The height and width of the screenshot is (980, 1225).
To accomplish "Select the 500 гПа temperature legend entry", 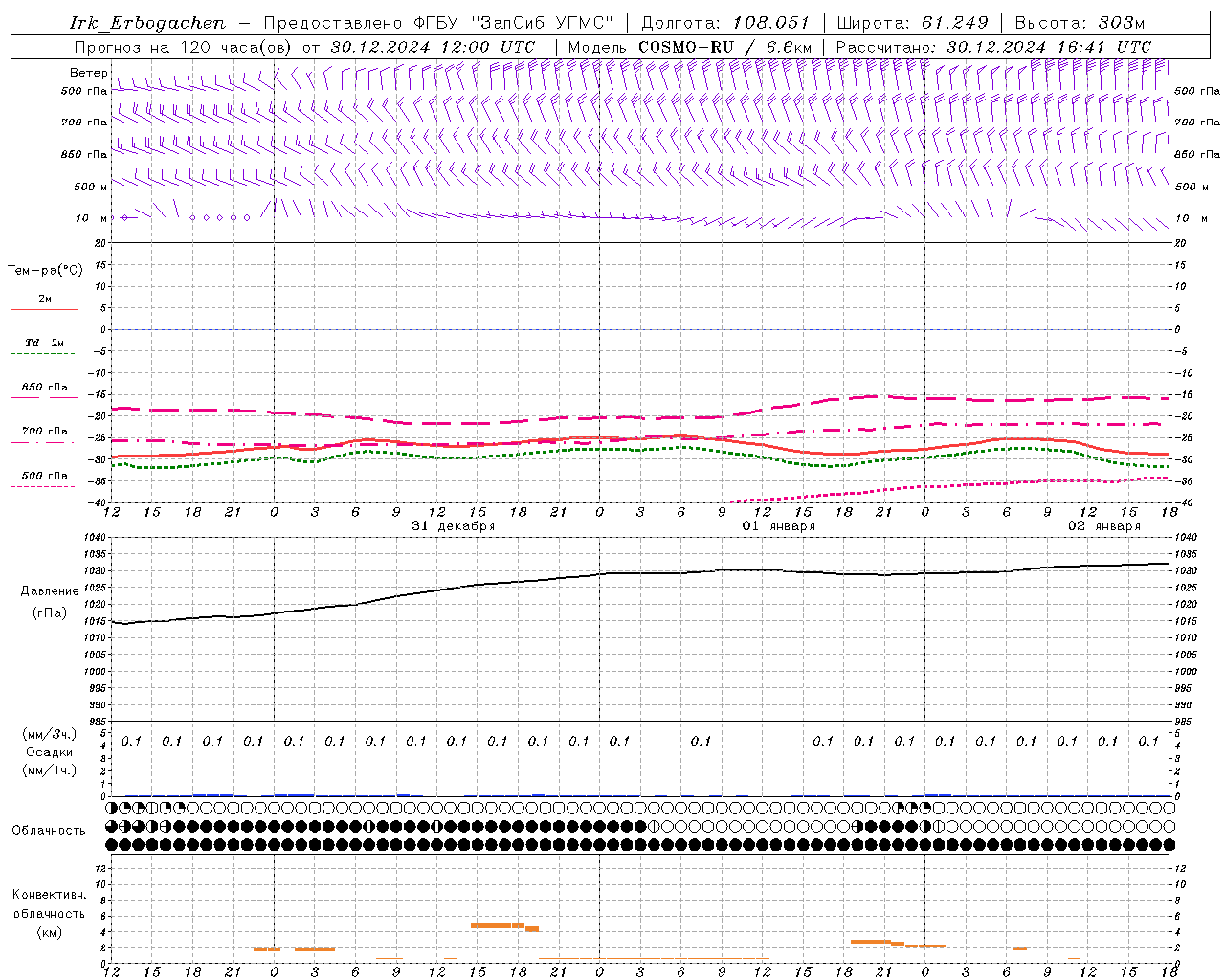I will pyautogui.click(x=44, y=476).
